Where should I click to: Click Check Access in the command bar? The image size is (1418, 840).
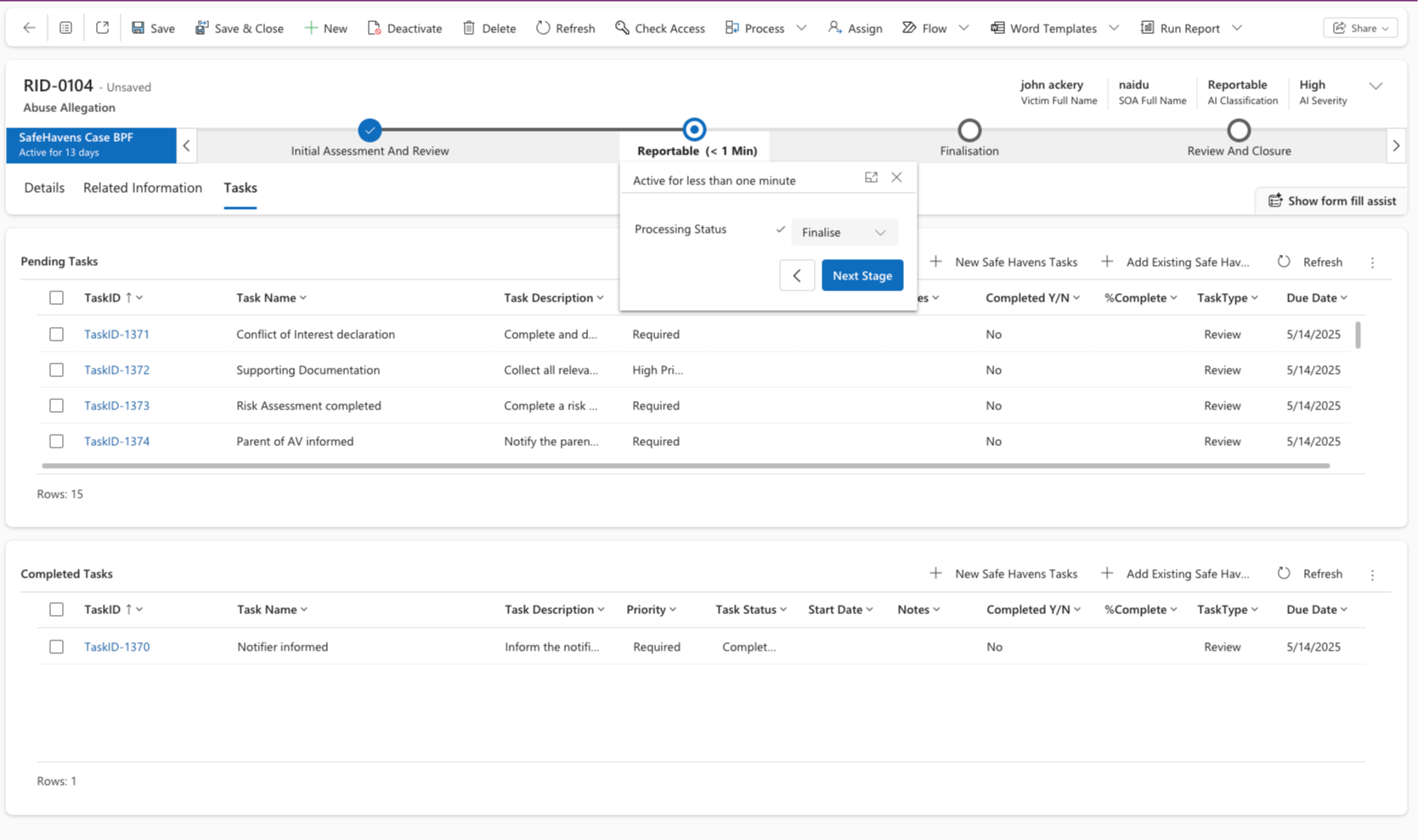(x=659, y=28)
